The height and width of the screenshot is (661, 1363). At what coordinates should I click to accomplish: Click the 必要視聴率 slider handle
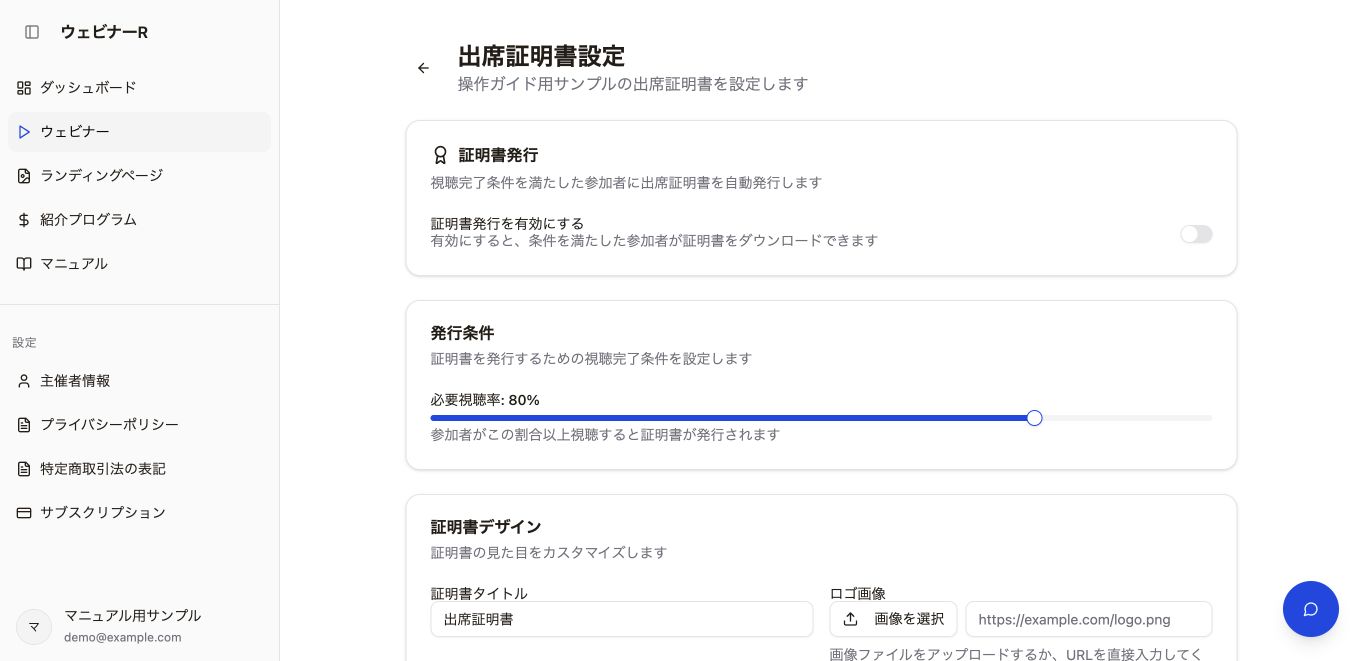coord(1034,418)
